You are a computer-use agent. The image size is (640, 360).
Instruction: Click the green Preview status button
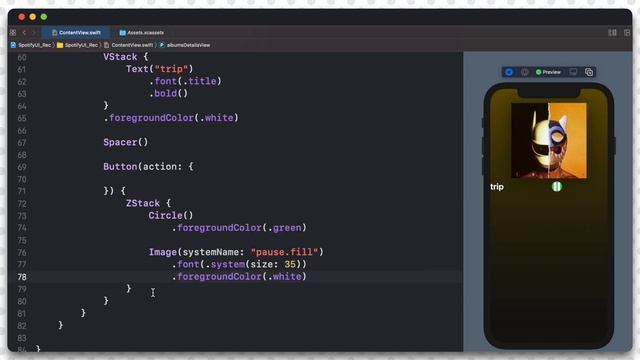pos(548,72)
